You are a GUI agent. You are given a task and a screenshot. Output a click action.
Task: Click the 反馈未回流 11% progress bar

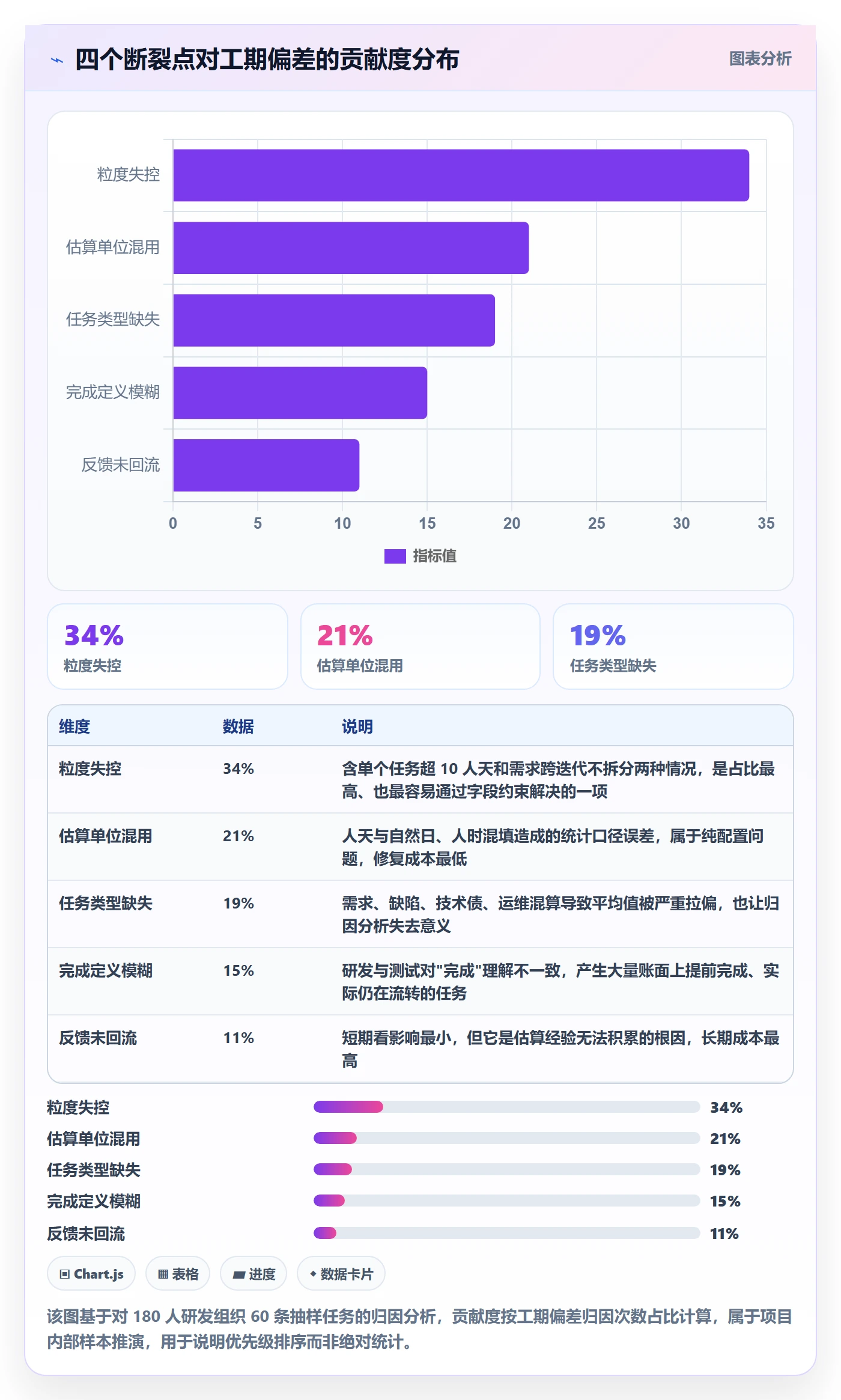point(506,1233)
